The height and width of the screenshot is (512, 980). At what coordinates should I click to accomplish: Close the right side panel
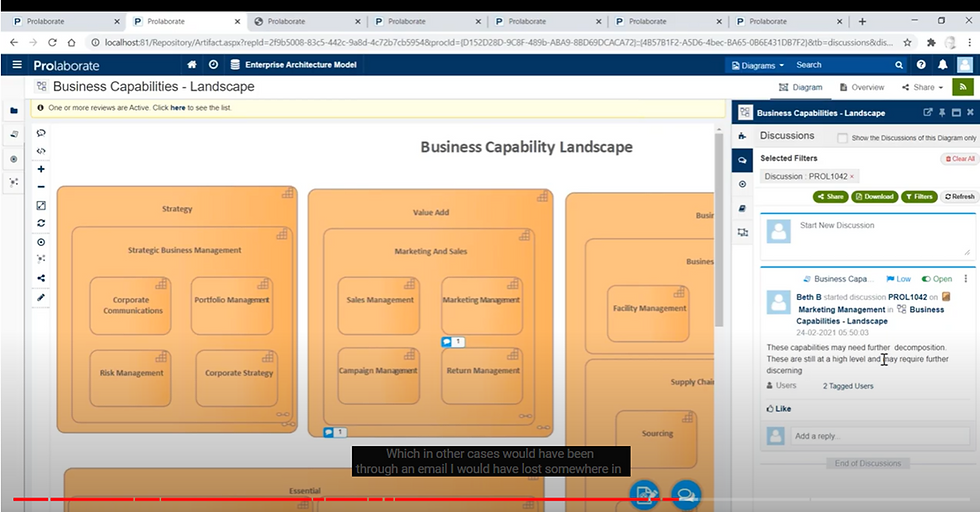coord(970,113)
